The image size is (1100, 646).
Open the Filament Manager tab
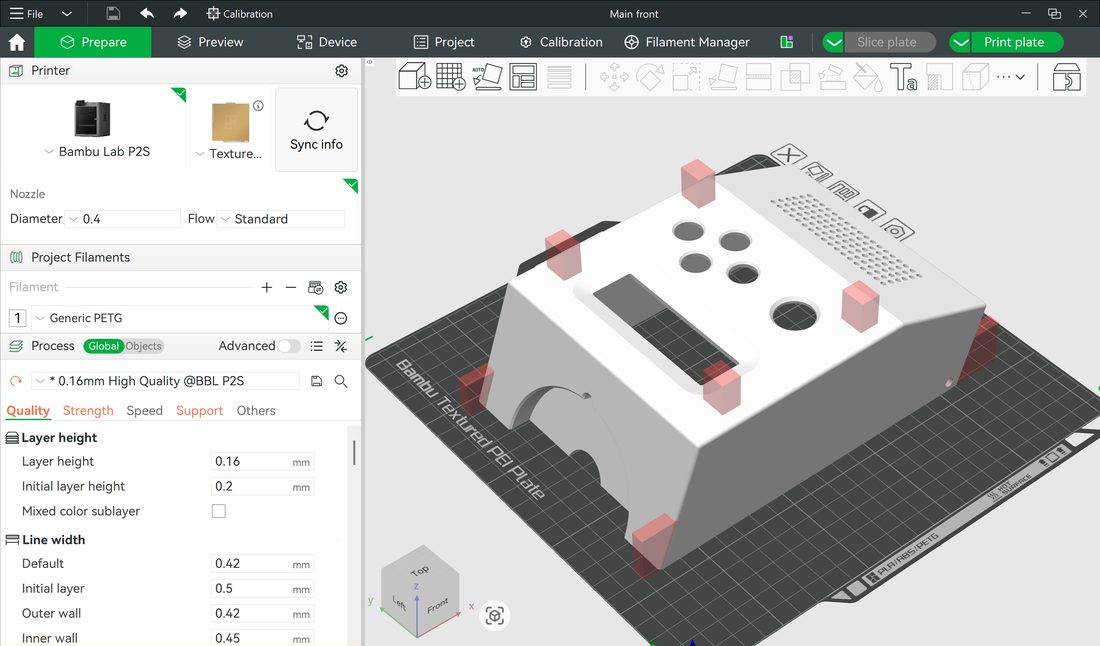pos(687,42)
